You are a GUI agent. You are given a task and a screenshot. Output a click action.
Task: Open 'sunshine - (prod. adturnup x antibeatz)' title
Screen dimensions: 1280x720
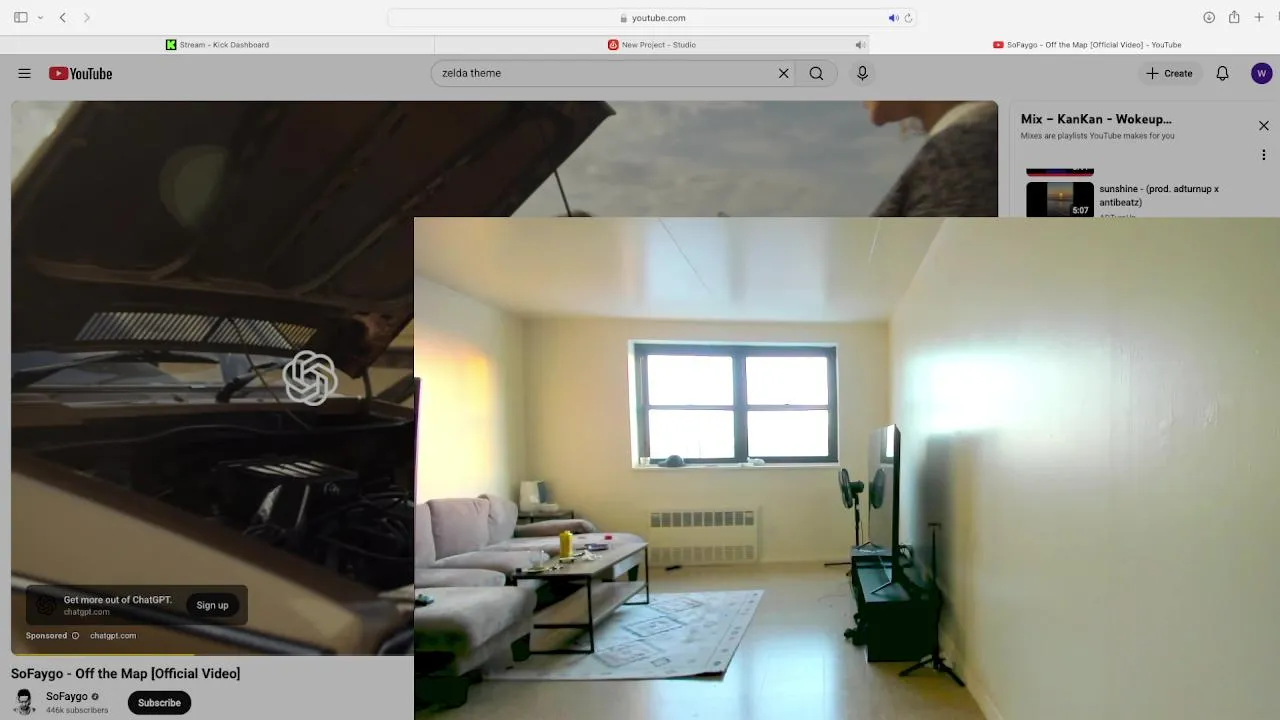[x=1159, y=195]
